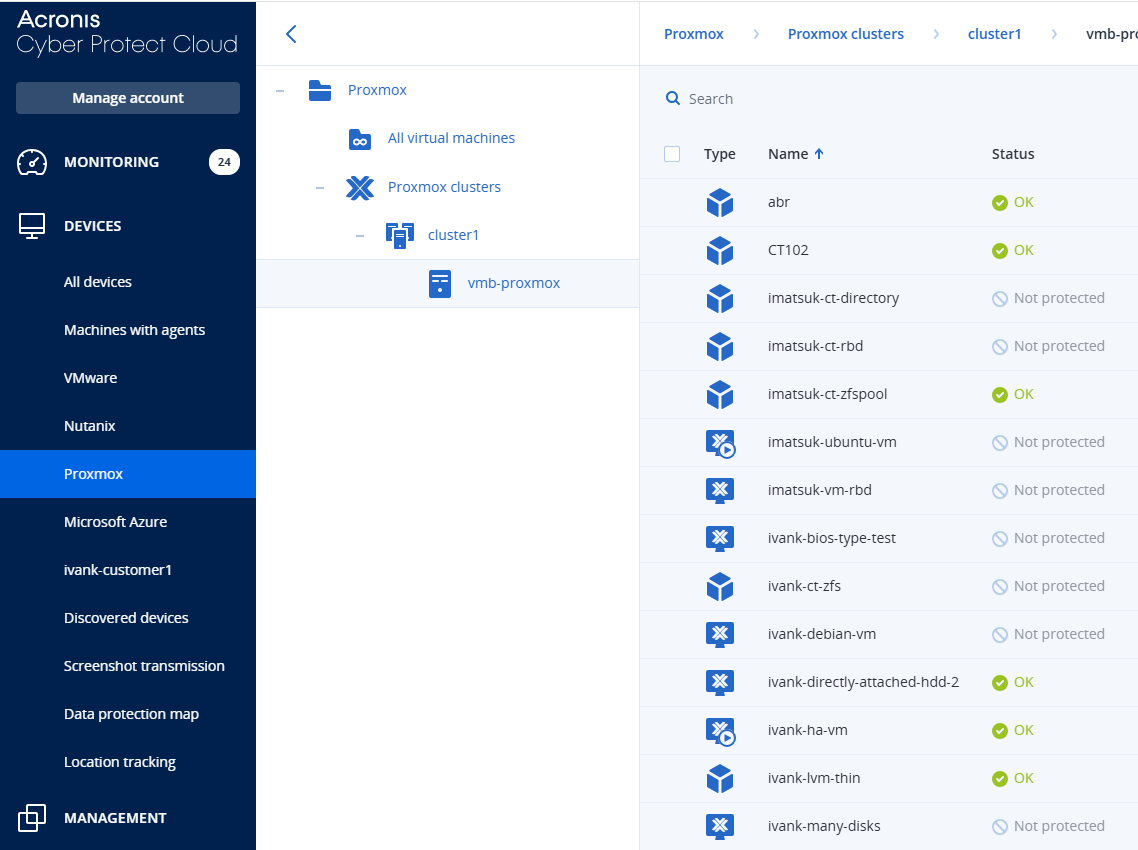Click the running VM icon for imatsuk-ubuntu-vm
Screen dimensions: 1138x850
721,443
